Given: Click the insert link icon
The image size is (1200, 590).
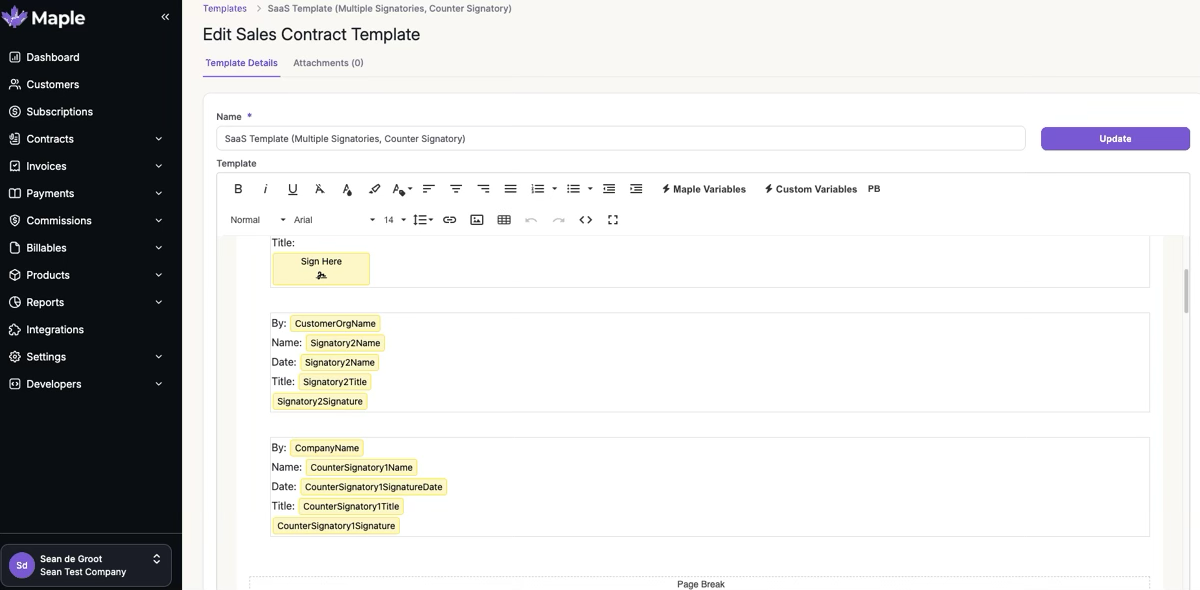Looking at the screenshot, I should point(450,220).
